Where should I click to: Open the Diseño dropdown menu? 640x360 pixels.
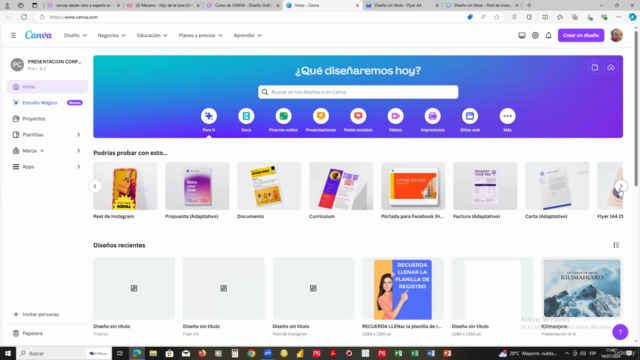pyautogui.click(x=75, y=36)
